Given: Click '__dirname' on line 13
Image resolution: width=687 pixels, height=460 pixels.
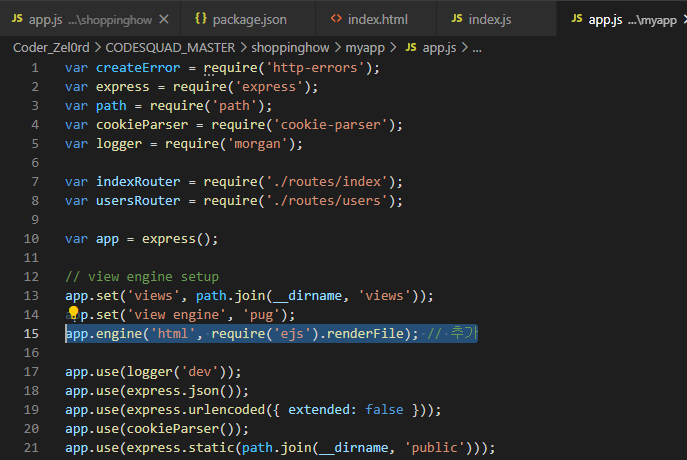Looking at the screenshot, I should point(307,296).
